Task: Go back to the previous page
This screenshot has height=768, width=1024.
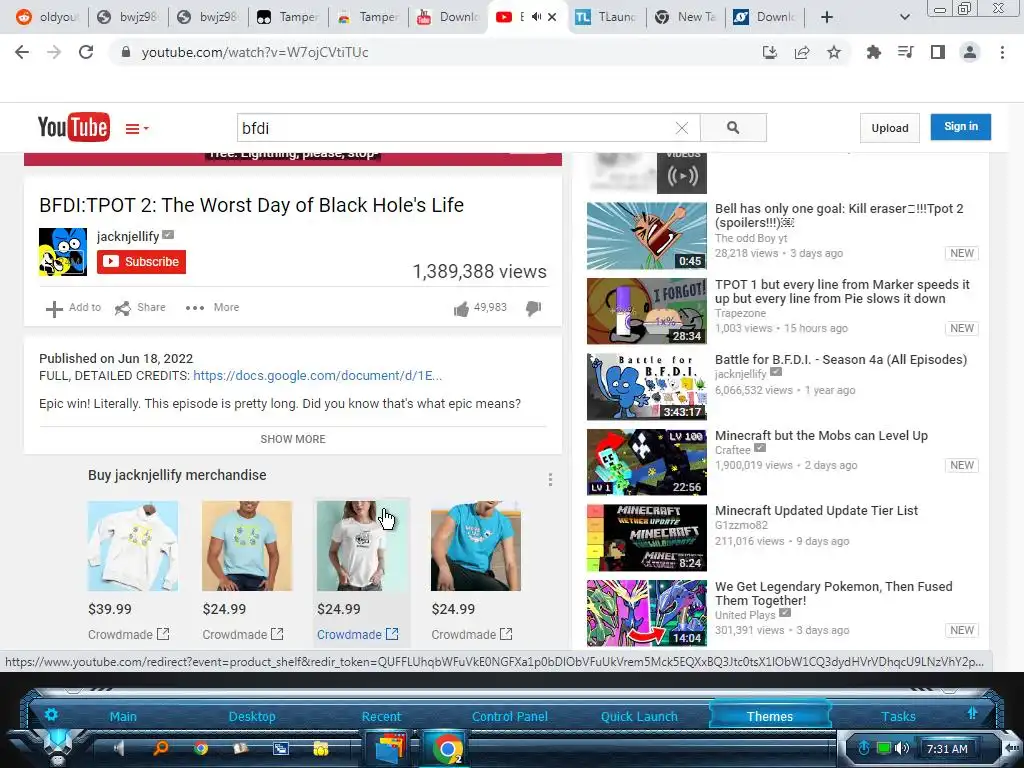Action: coord(22,52)
